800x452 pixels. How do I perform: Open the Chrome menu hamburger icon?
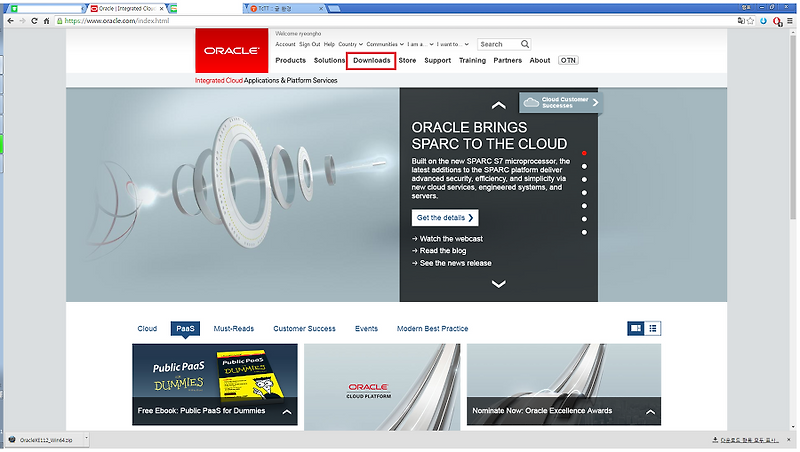point(790,21)
